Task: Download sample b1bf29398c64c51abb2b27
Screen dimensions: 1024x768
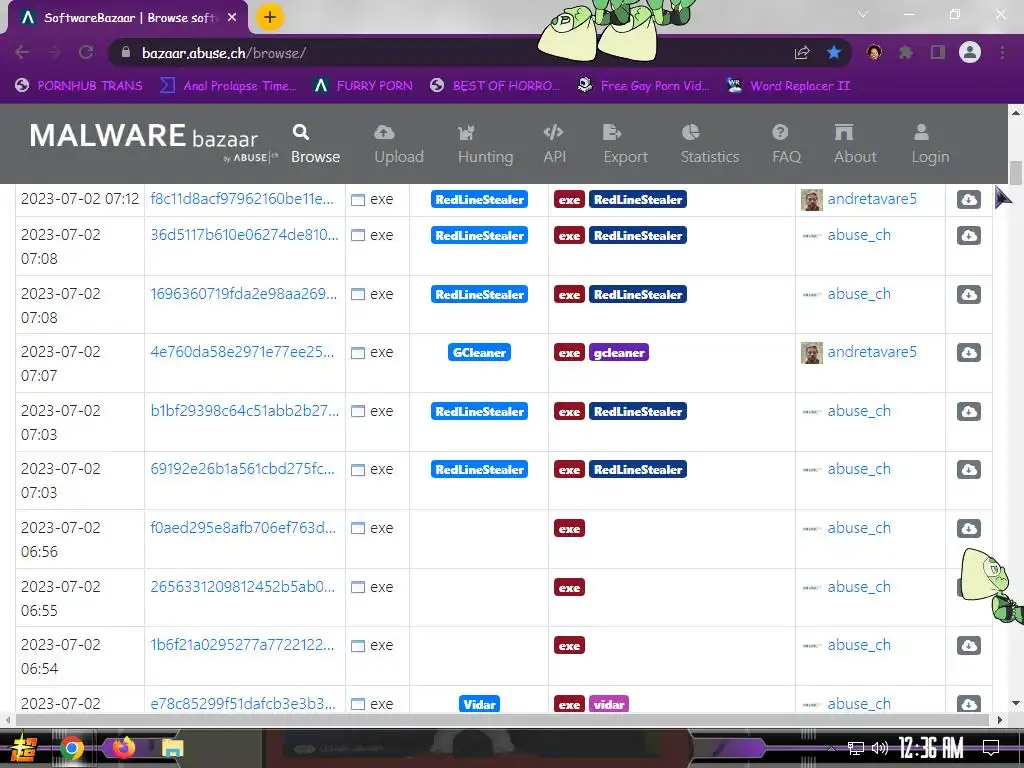Action: [968, 411]
